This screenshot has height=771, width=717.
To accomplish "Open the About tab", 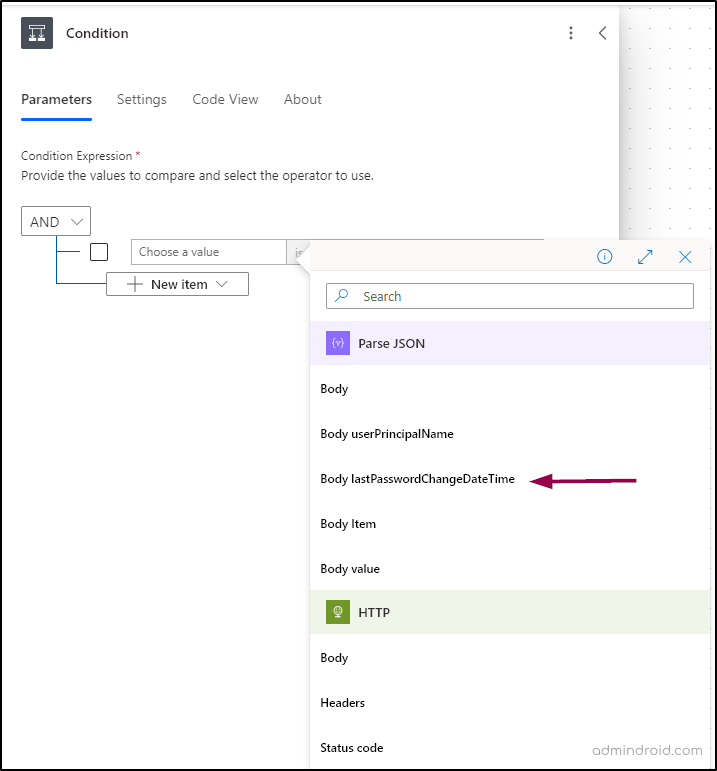I will click(x=302, y=99).
